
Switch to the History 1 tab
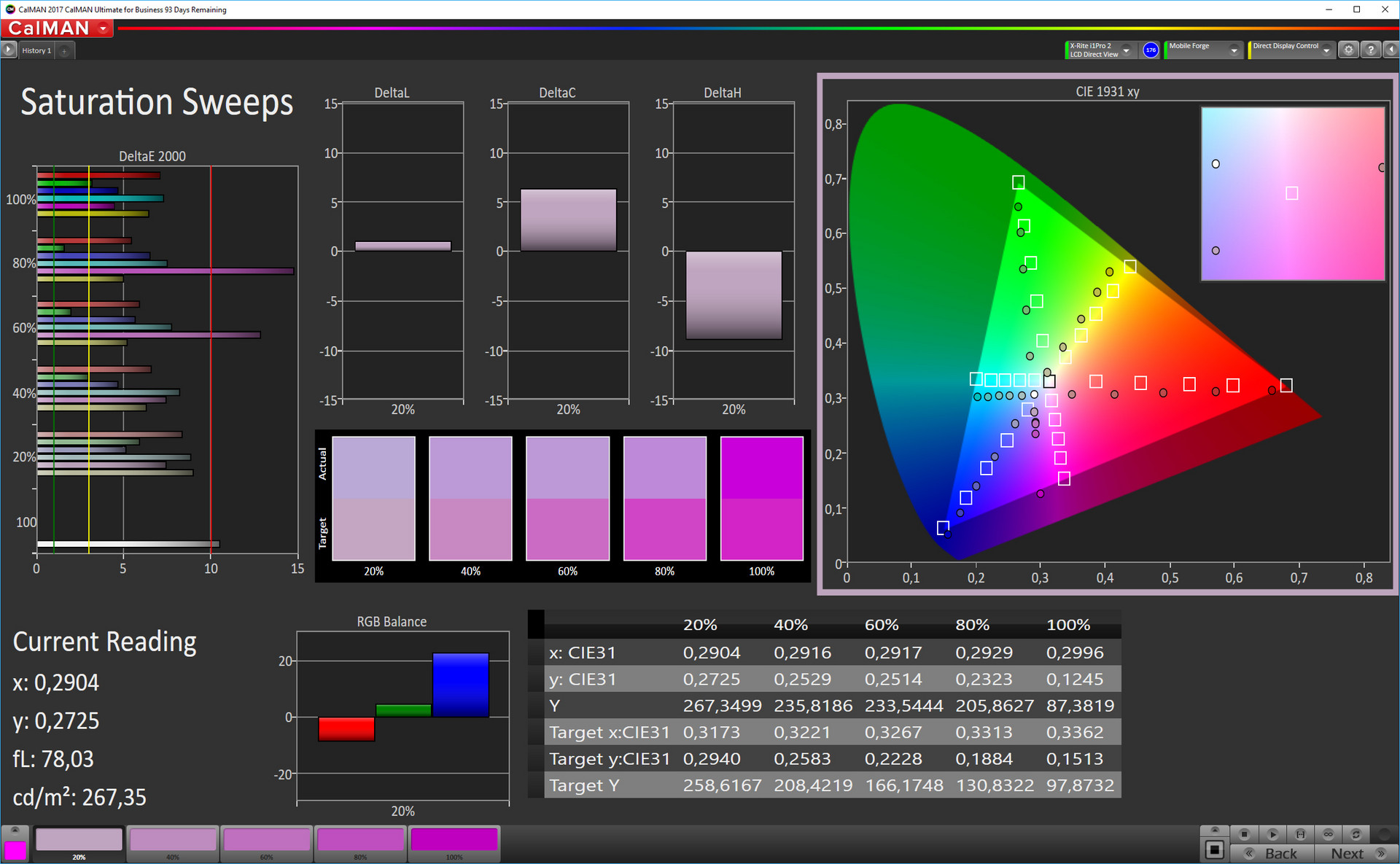pos(36,50)
